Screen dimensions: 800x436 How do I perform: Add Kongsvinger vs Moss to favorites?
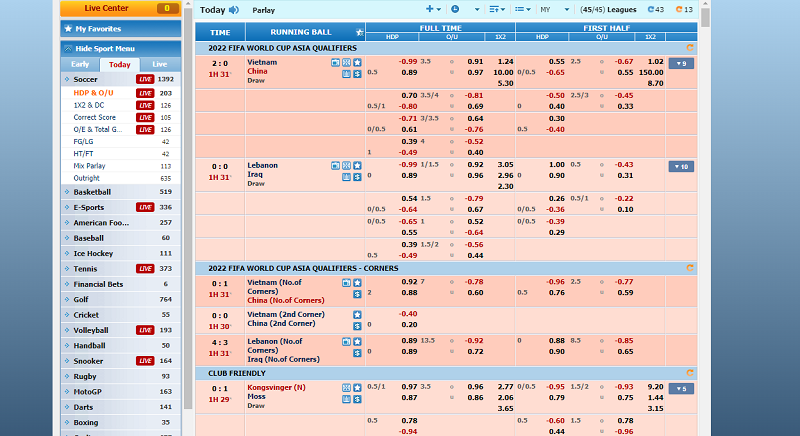[x=357, y=386]
